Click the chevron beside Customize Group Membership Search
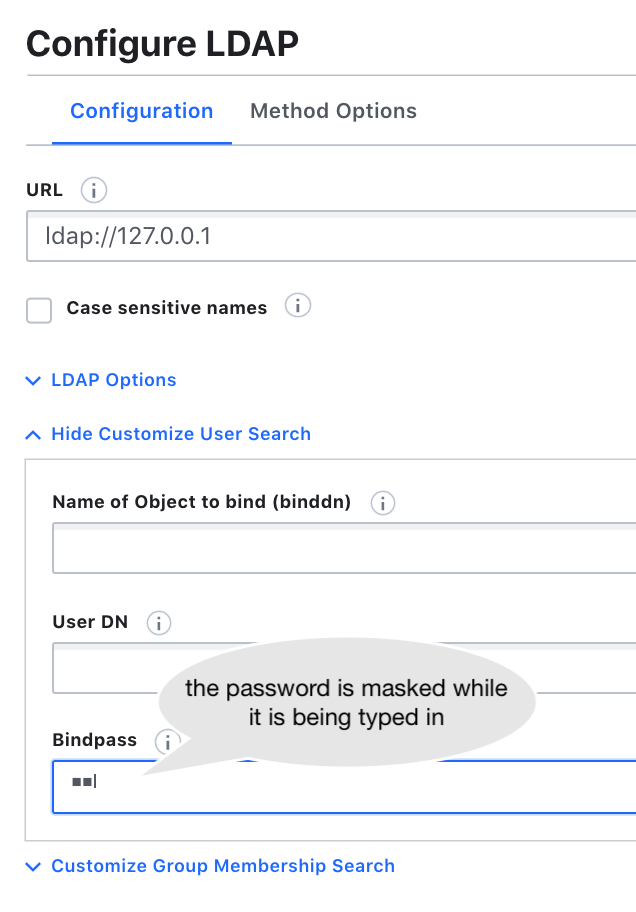 pos(32,866)
